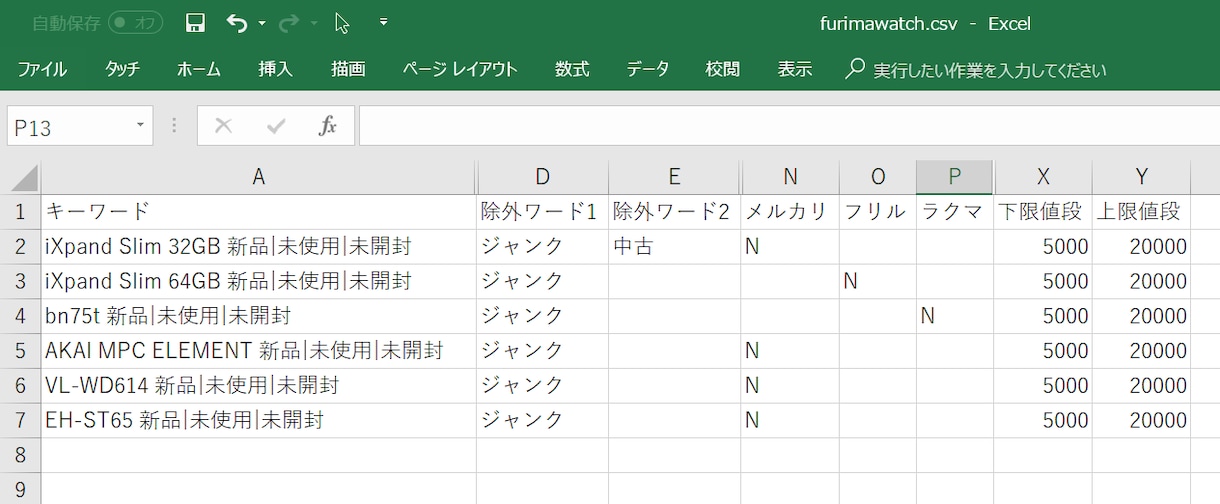The image size is (1220, 504).
Task: Select the EH-ST65 keyword cell
Action: coord(259,420)
